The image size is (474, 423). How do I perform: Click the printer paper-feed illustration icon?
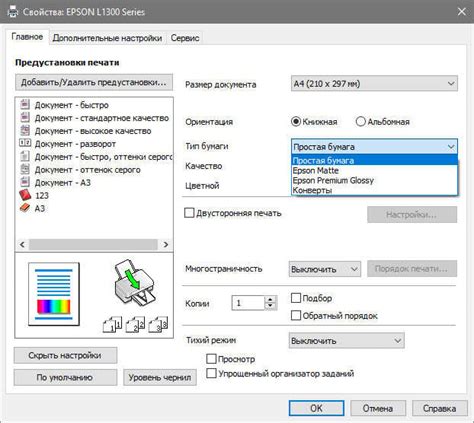[x=134, y=282]
